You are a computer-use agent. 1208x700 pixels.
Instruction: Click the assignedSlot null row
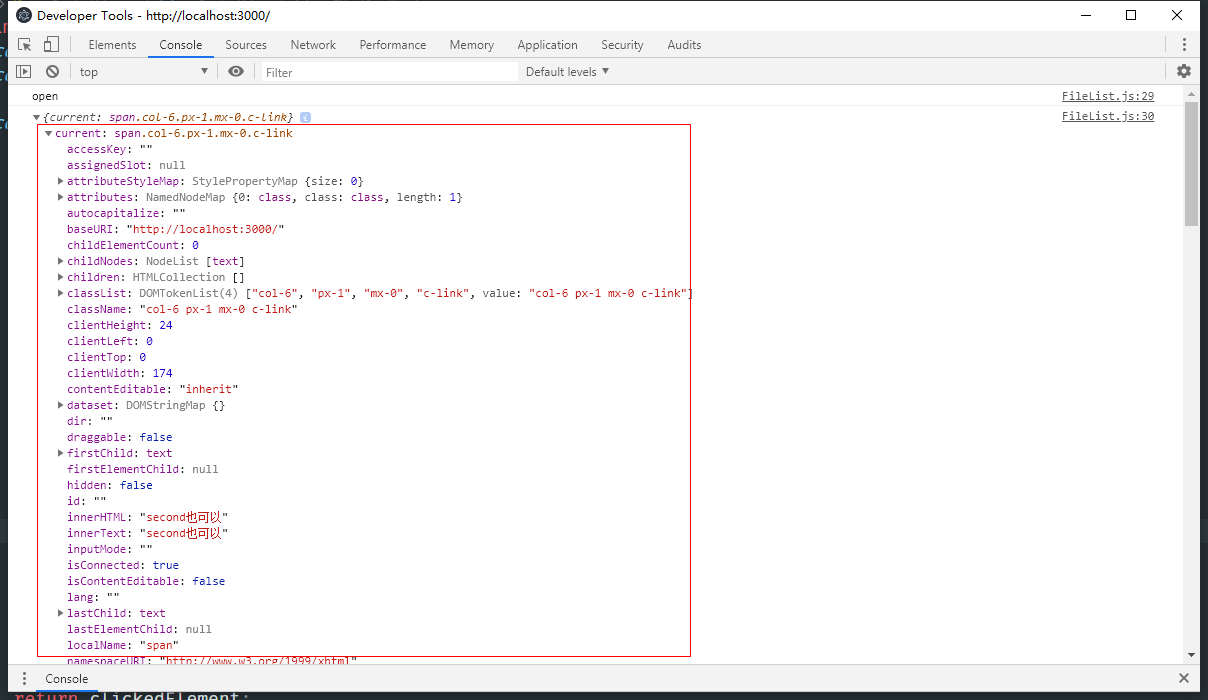point(126,165)
